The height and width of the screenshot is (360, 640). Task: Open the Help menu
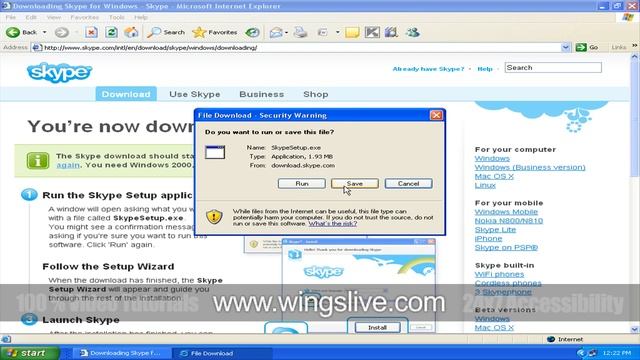pos(141,18)
